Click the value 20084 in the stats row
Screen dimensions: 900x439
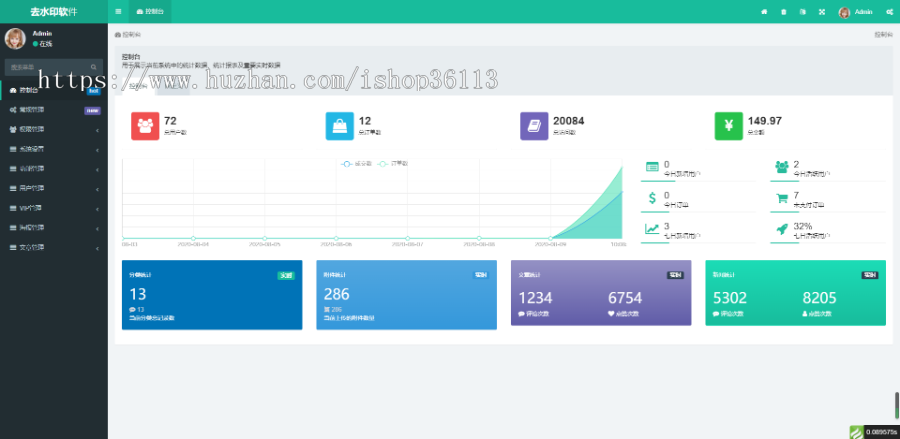[x=569, y=121]
